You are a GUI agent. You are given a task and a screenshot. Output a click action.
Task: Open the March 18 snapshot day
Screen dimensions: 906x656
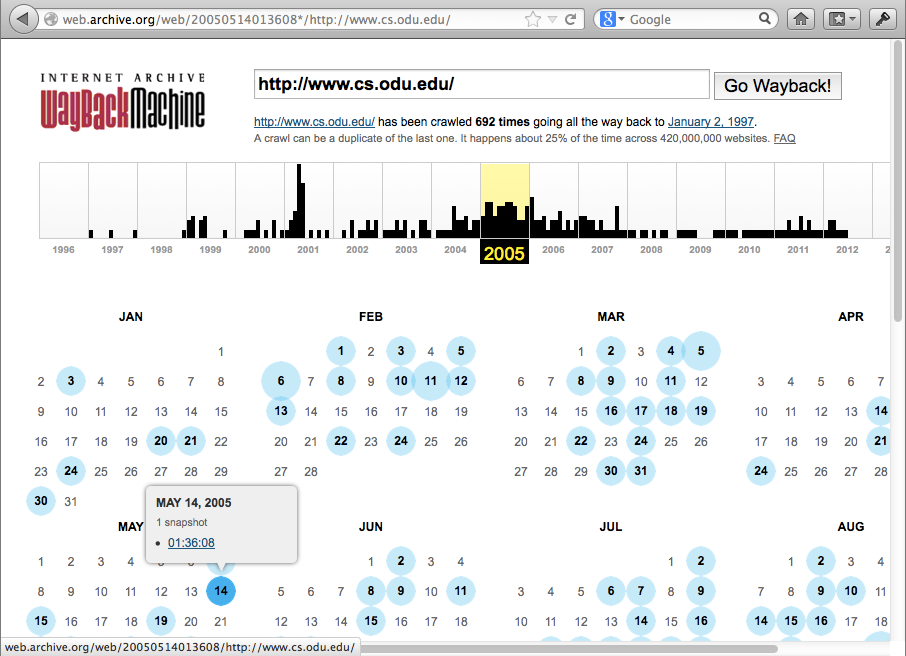coord(671,411)
